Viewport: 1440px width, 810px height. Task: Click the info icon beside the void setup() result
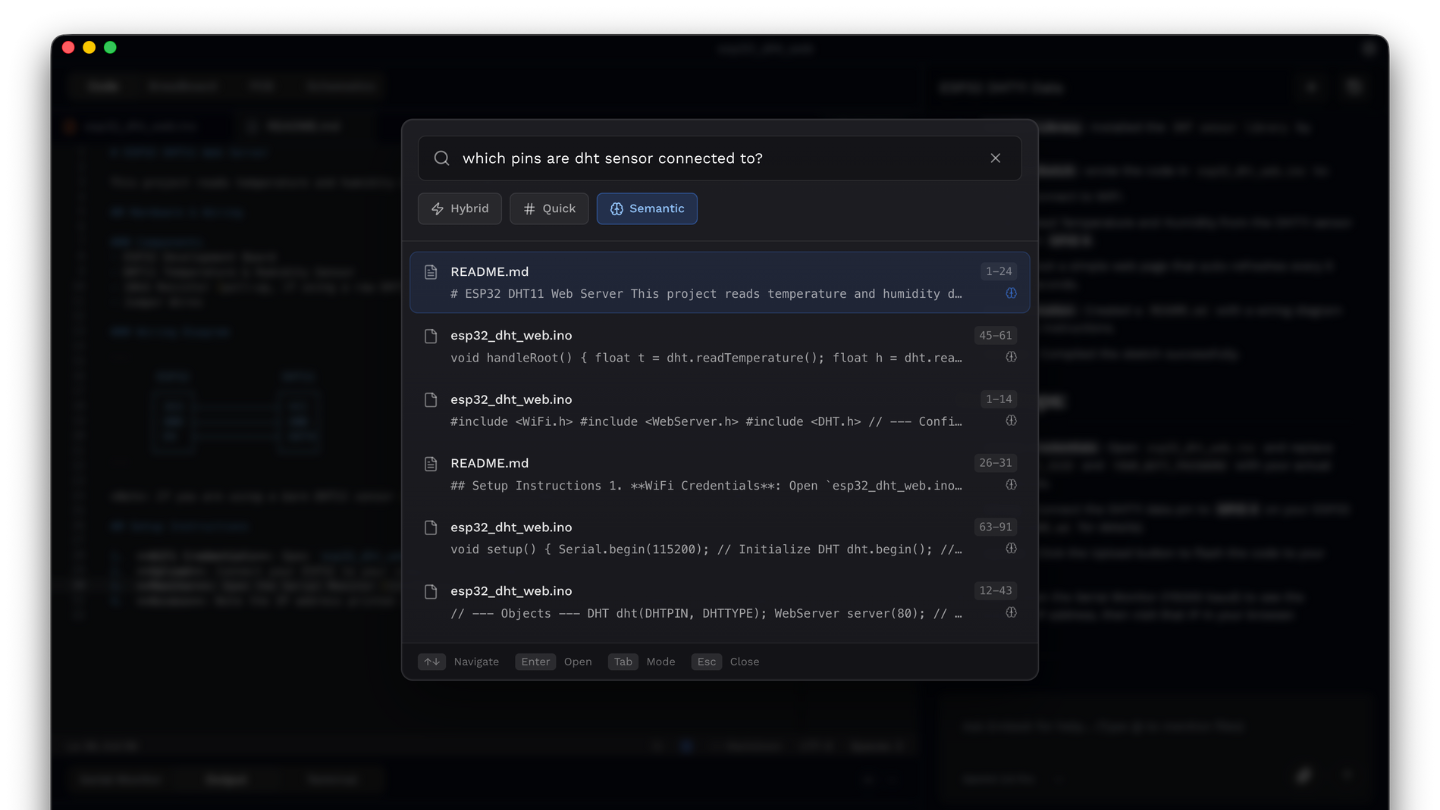[1010, 548]
